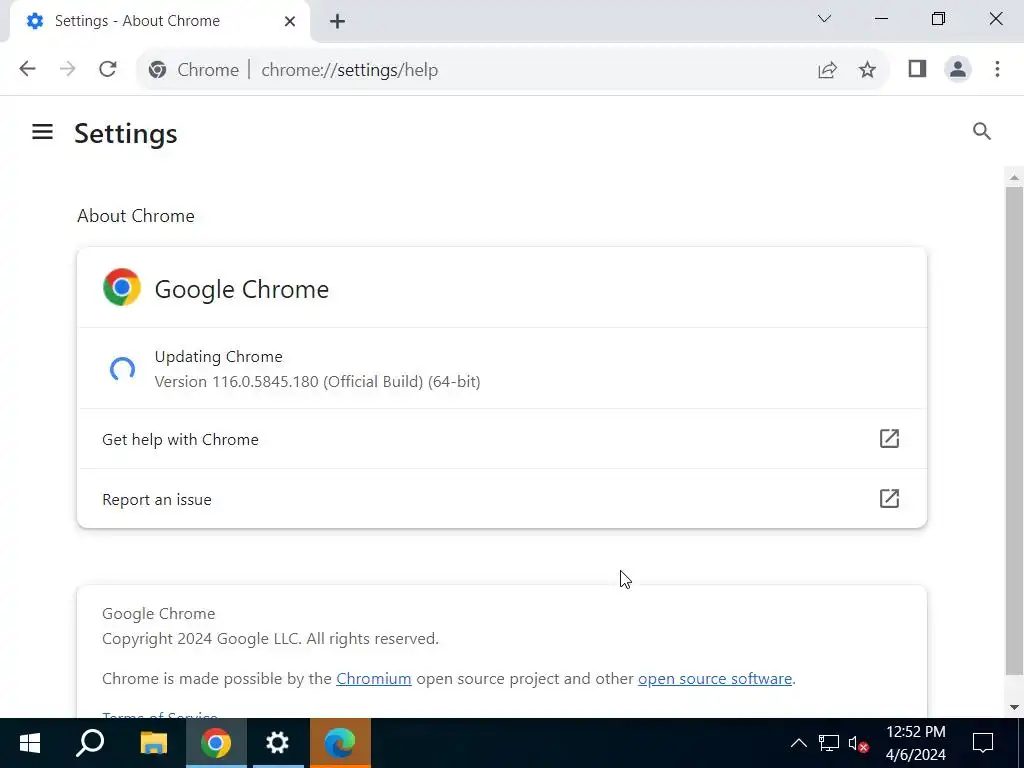Open the profile avatar menu
The width and height of the screenshot is (1024, 768).
point(957,69)
